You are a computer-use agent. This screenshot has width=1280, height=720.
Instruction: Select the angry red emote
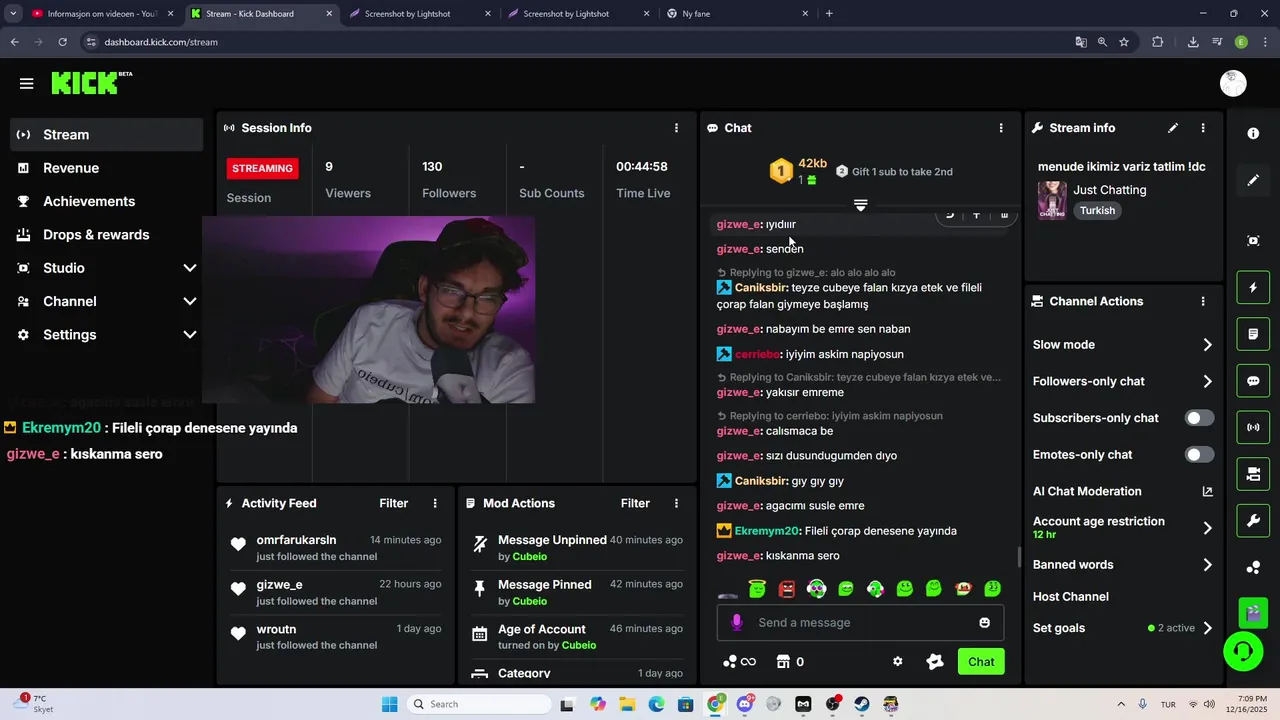coord(787,589)
